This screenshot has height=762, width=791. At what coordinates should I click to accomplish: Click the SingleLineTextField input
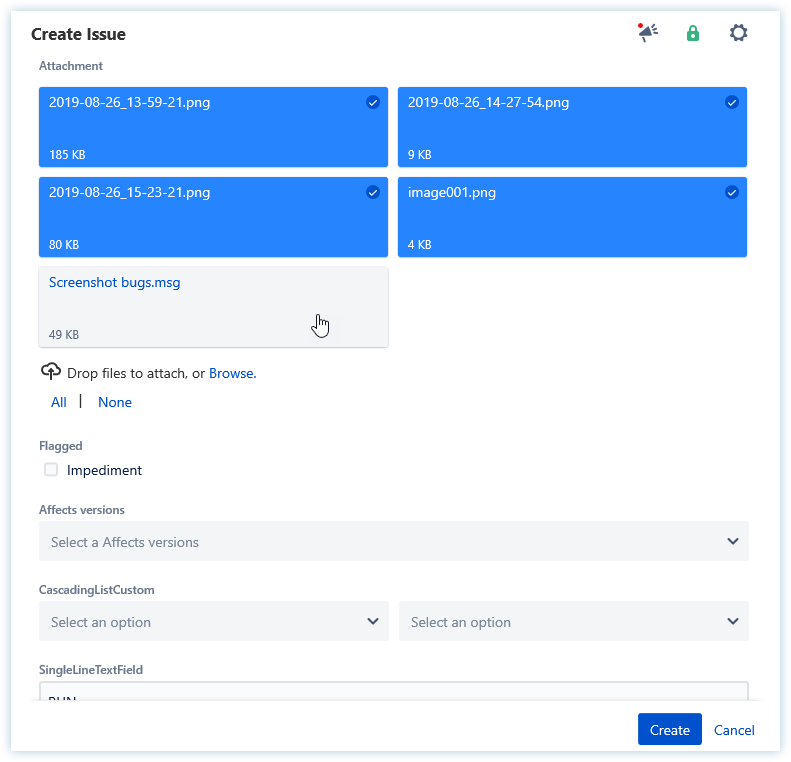click(393, 693)
